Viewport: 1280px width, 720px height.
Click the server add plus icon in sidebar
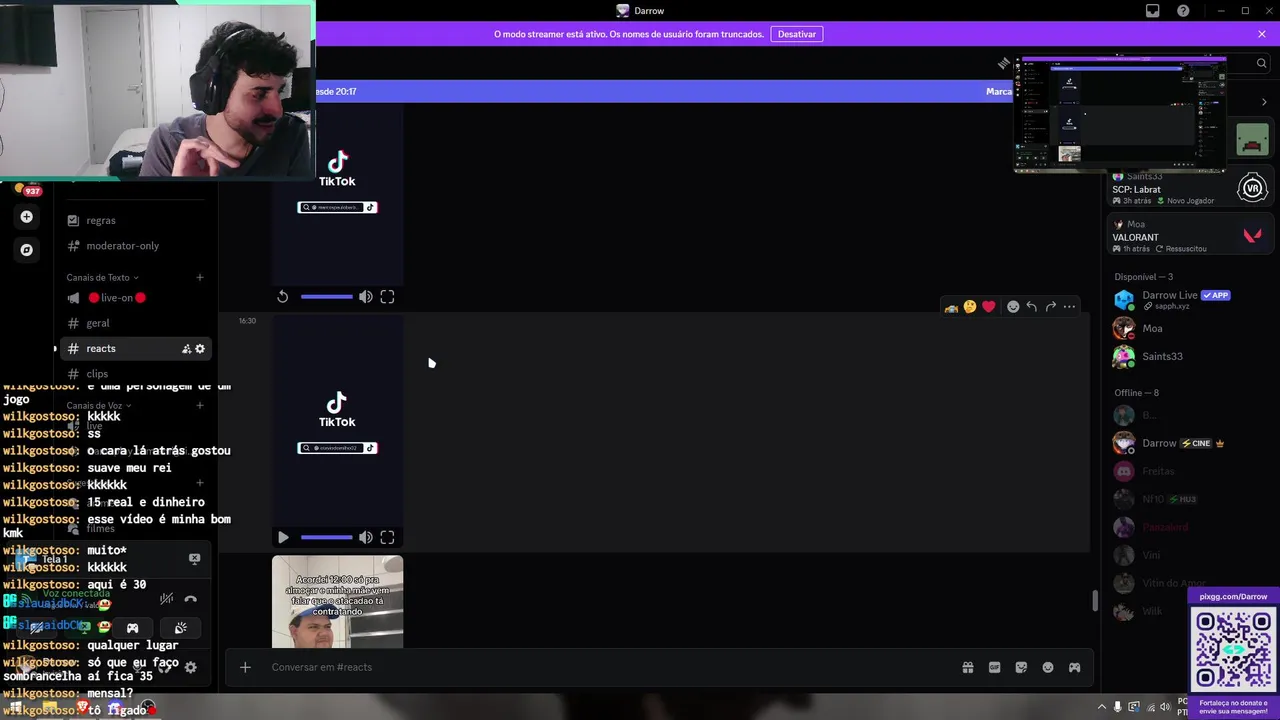(x=27, y=217)
